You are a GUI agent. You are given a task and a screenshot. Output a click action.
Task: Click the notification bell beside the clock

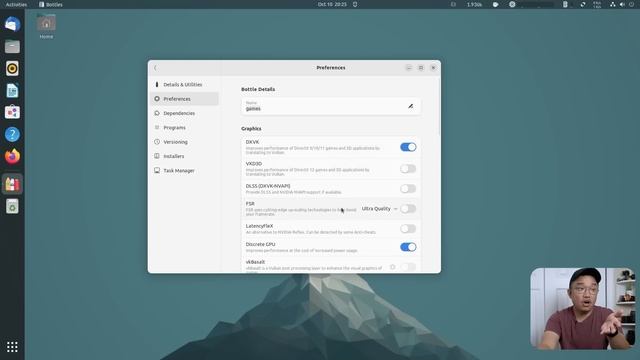[x=355, y=4]
